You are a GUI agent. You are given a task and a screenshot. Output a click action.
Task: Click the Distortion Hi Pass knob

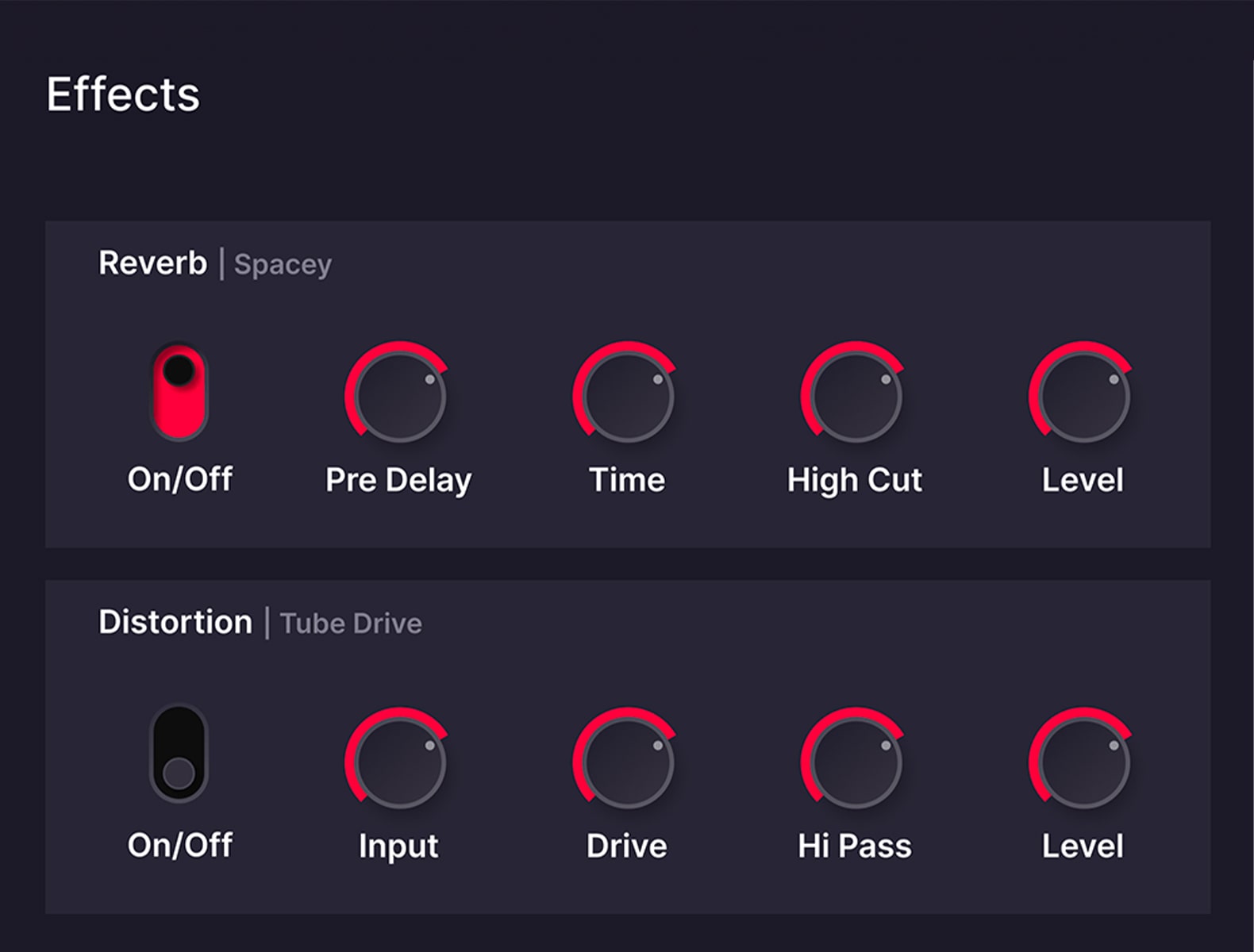(x=855, y=762)
